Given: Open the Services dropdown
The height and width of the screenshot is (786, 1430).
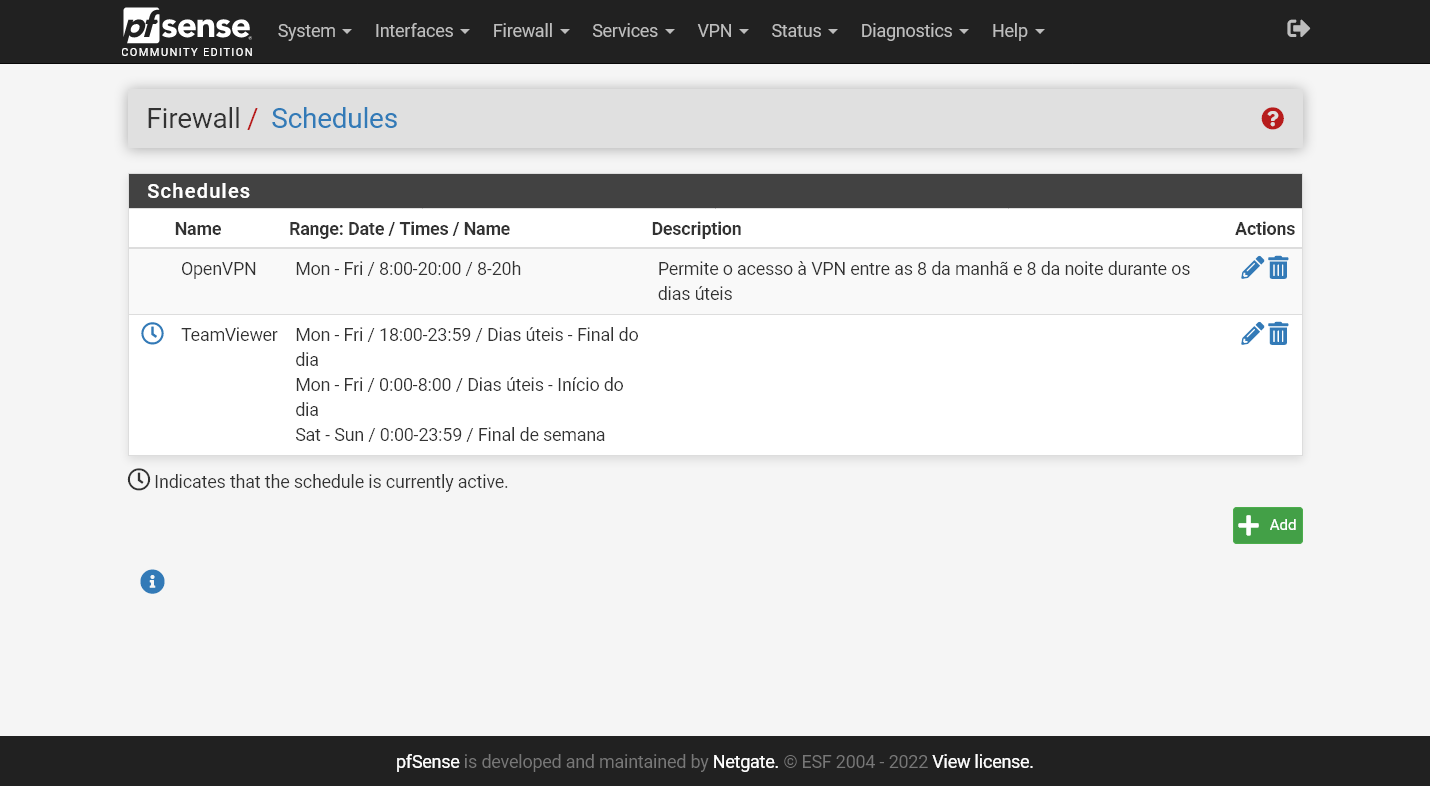Looking at the screenshot, I should 632,31.
